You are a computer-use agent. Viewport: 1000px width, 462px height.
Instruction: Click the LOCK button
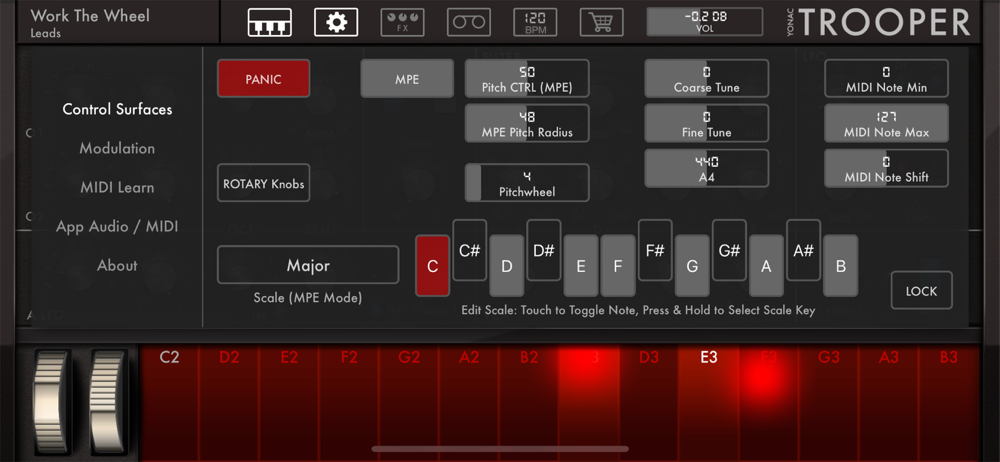922,290
